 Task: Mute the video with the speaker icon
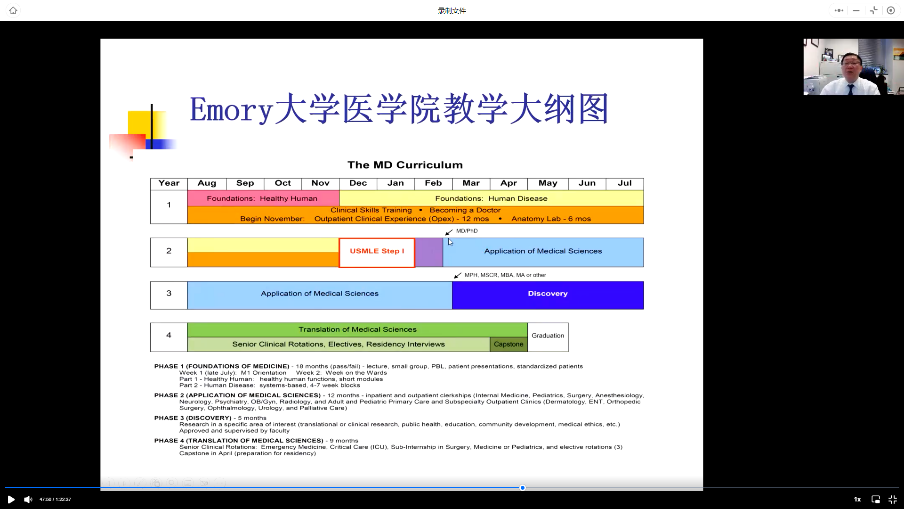[x=28, y=499]
